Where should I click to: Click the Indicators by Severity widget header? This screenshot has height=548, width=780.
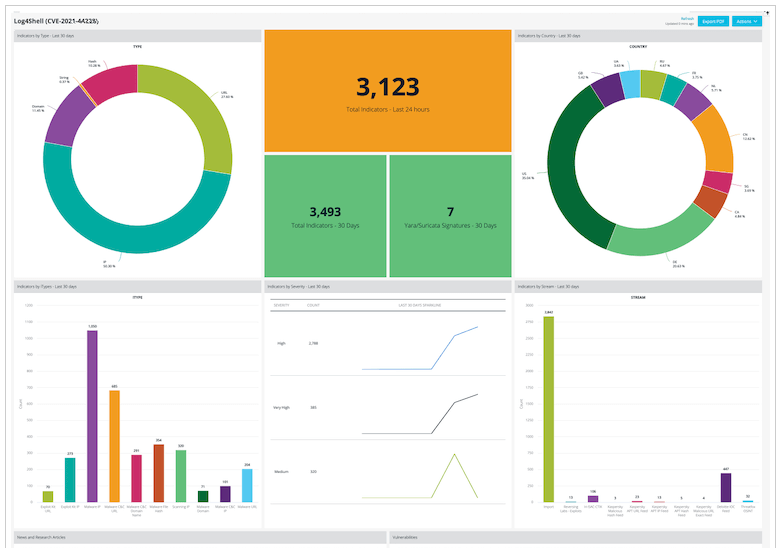click(388, 286)
